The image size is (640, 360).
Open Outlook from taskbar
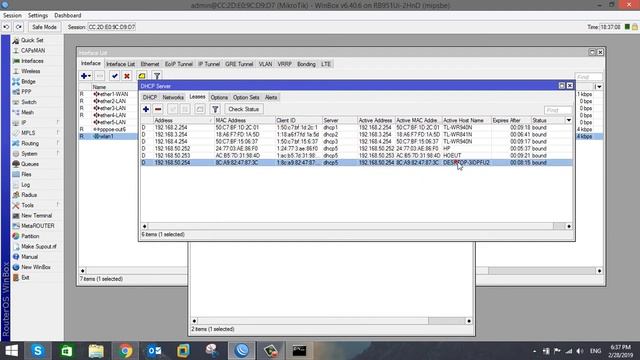click(154, 351)
